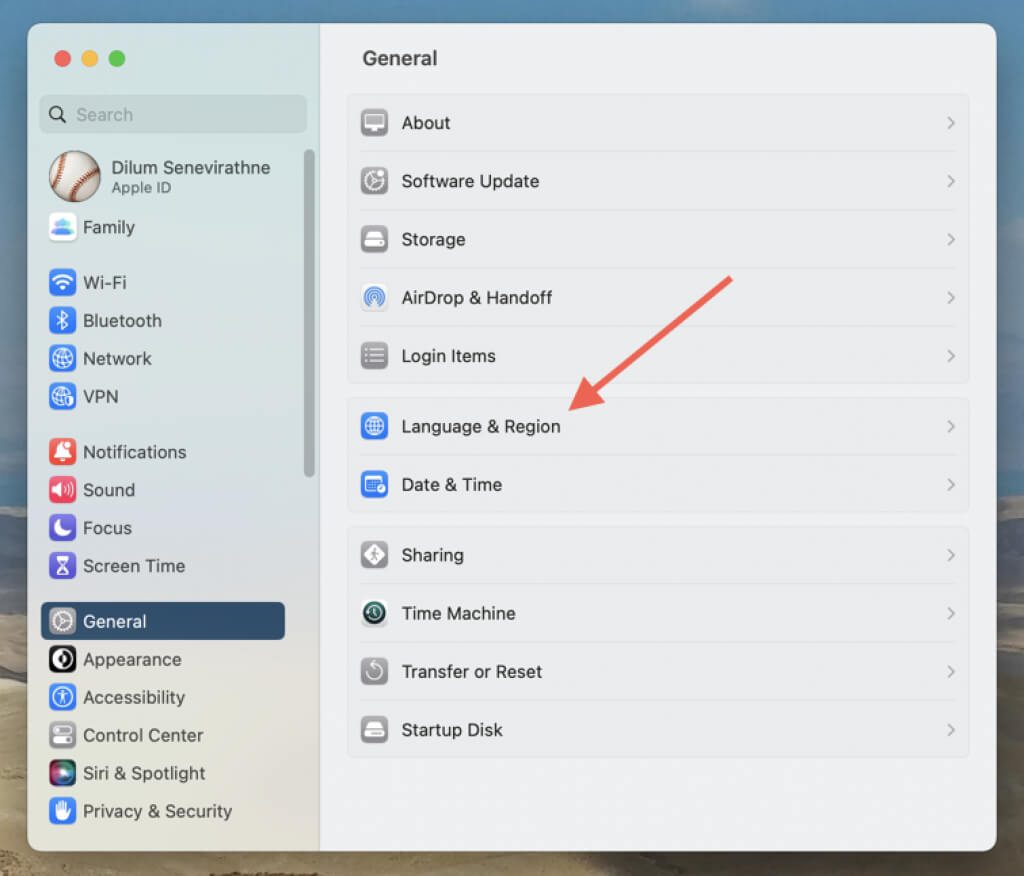Click the VPN sidebar icon
This screenshot has height=876, width=1024.
pos(62,396)
